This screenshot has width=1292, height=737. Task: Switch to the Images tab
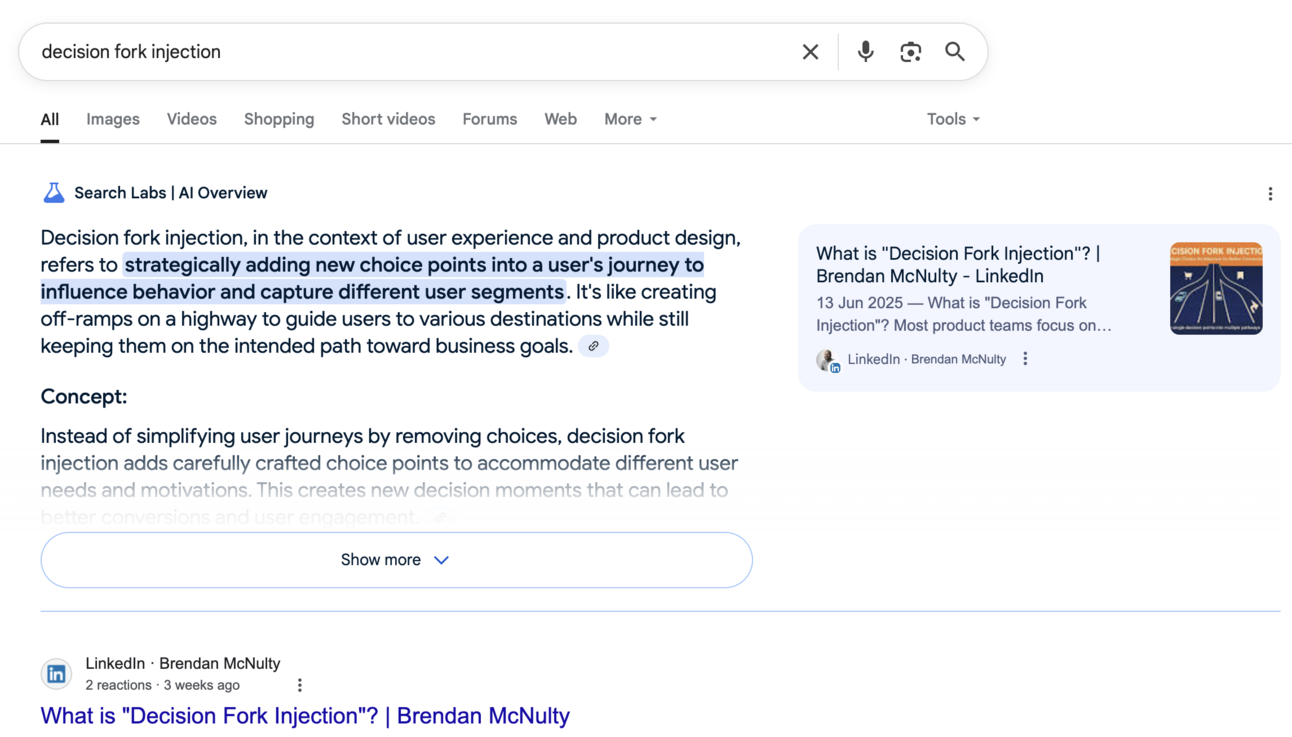pos(113,119)
